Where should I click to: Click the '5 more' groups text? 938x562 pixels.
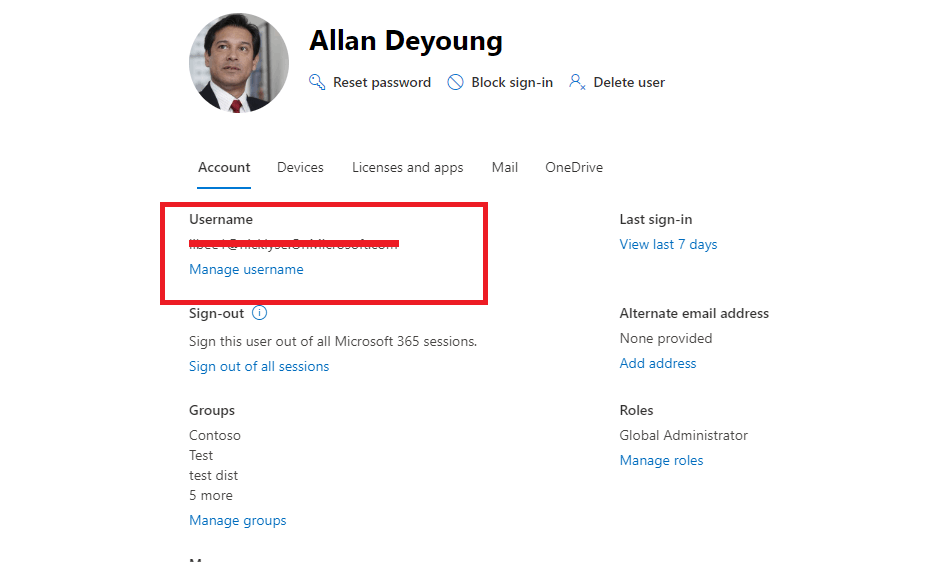[x=211, y=496]
